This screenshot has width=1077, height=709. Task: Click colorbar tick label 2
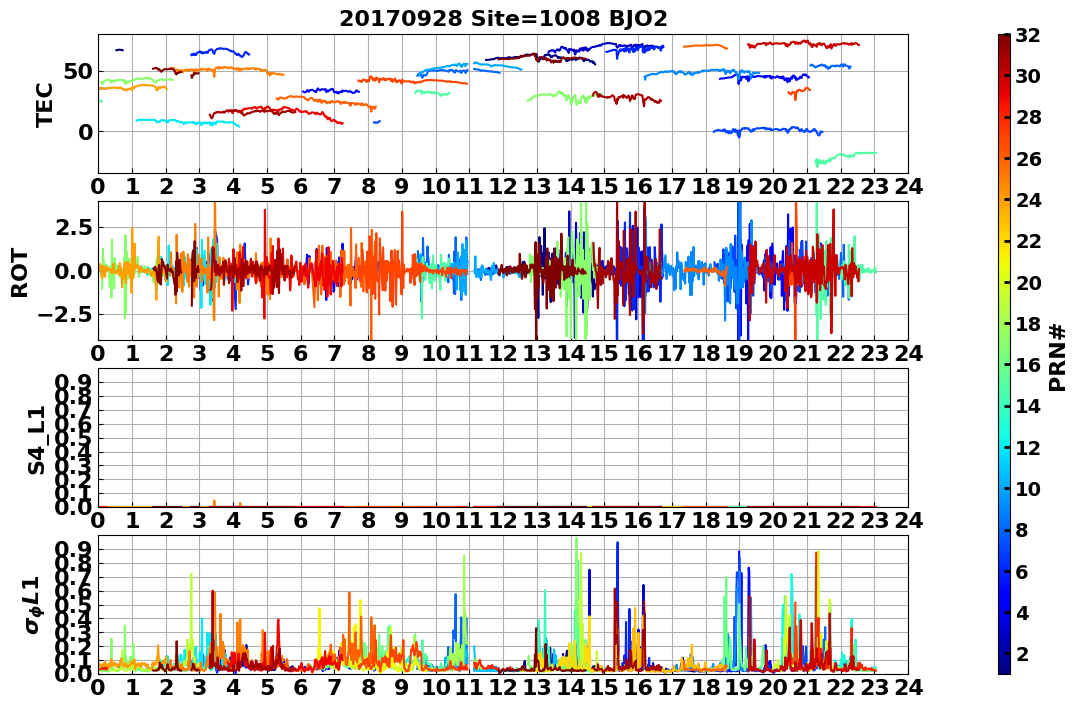[x=1023, y=653]
